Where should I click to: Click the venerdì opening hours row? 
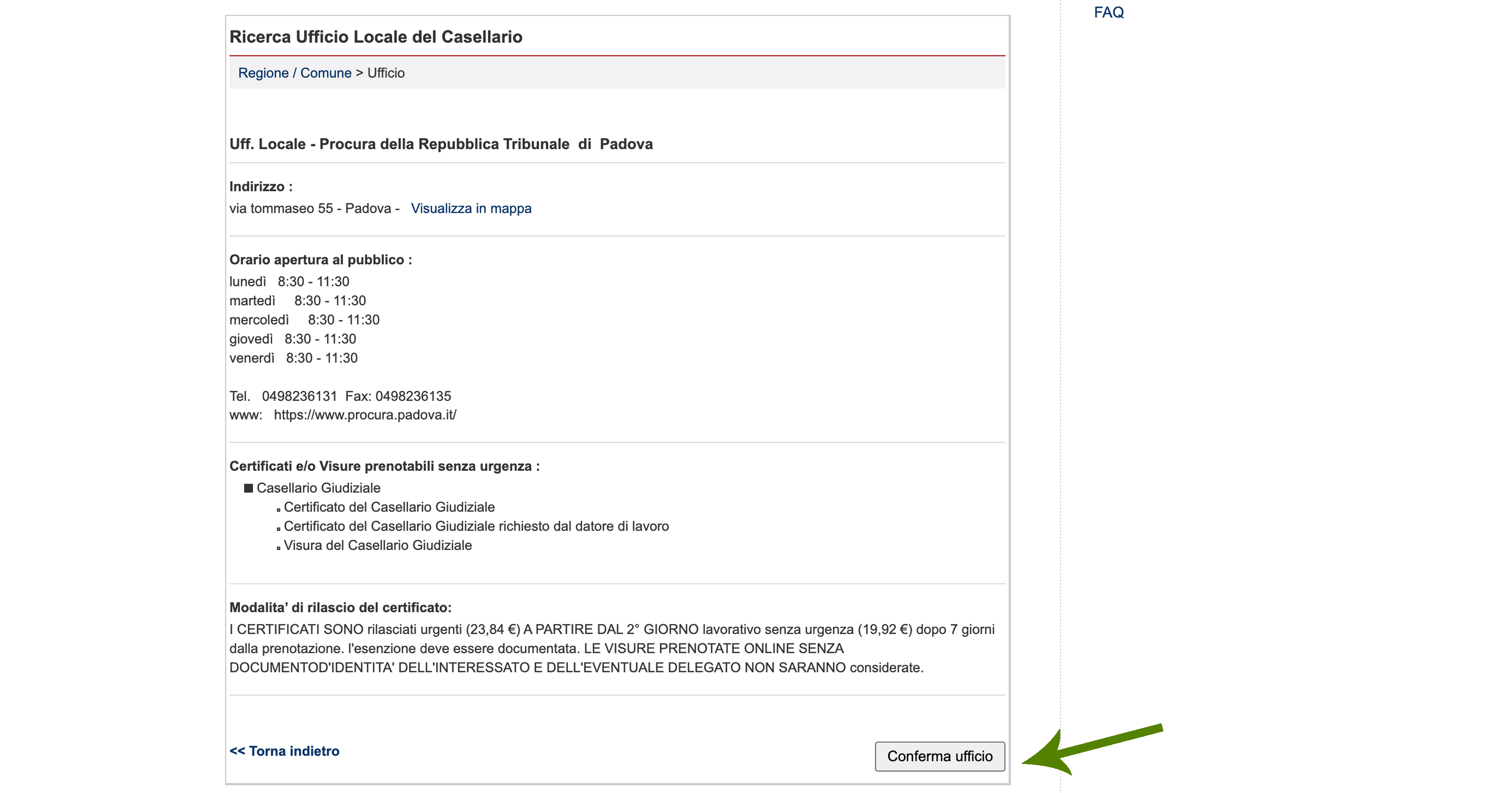click(293, 358)
